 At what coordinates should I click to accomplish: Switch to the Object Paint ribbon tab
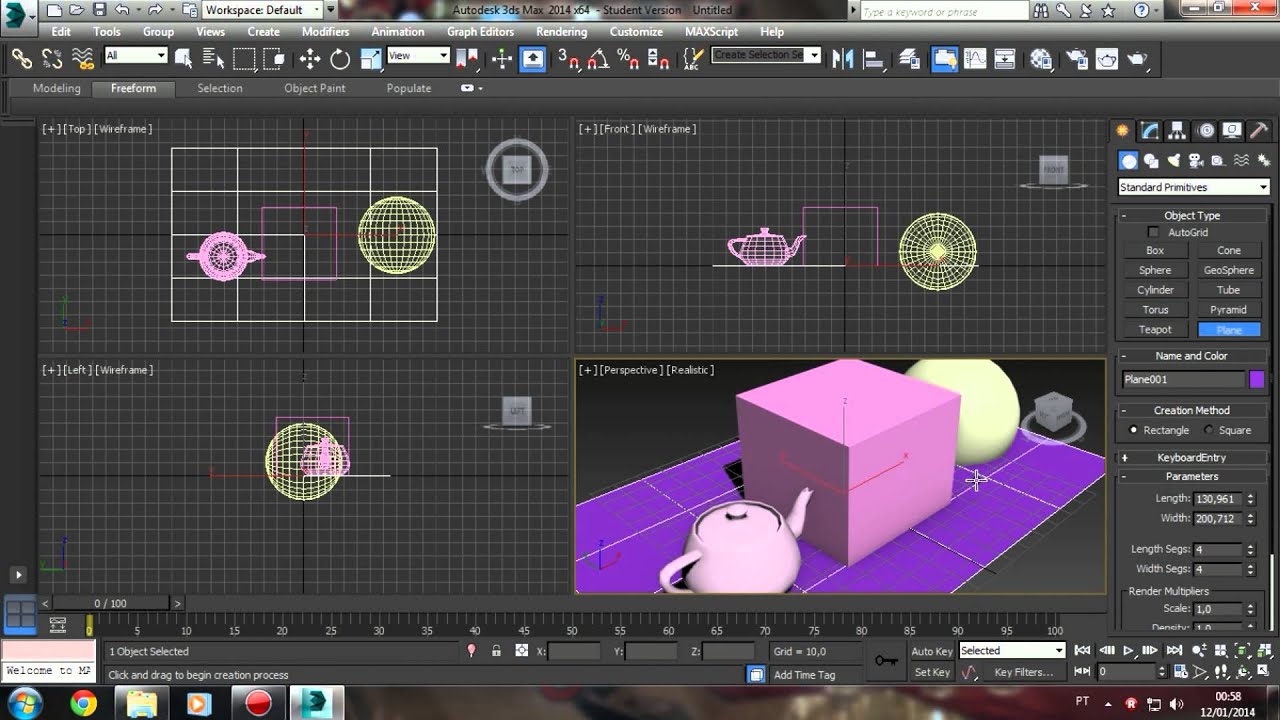point(315,88)
